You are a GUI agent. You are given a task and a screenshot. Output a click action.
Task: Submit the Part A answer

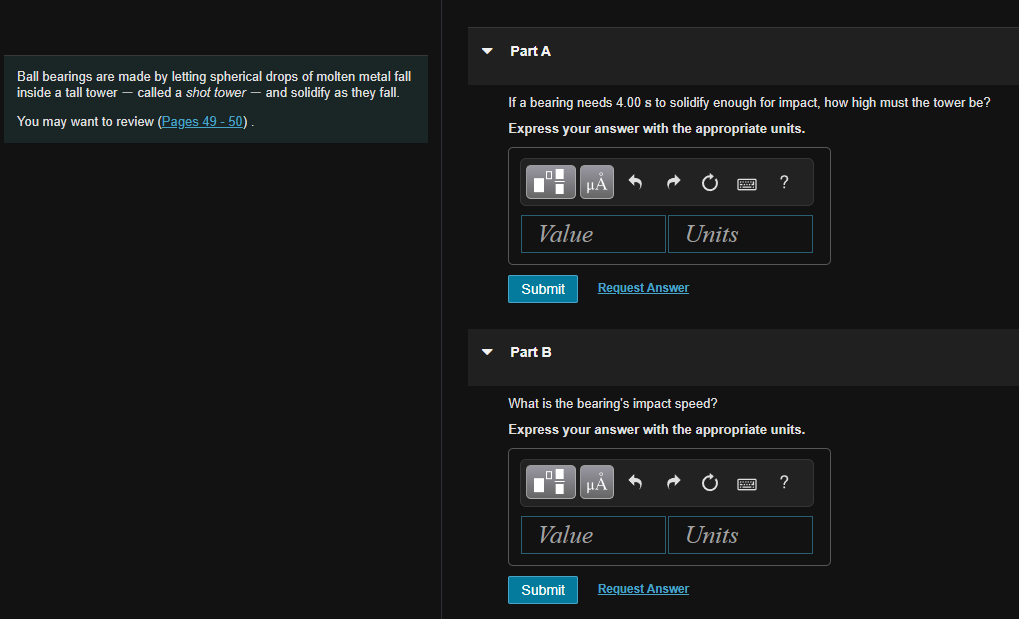coord(543,289)
